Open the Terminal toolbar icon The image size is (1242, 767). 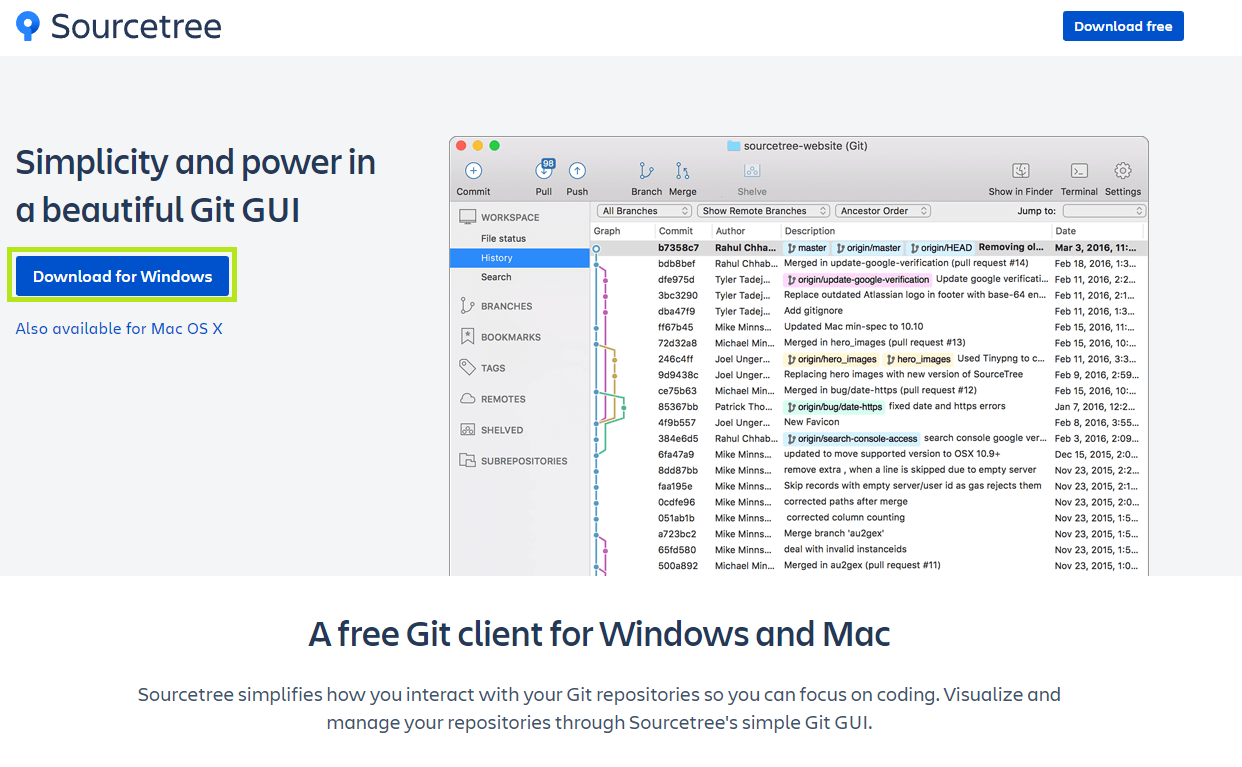coord(1079,171)
